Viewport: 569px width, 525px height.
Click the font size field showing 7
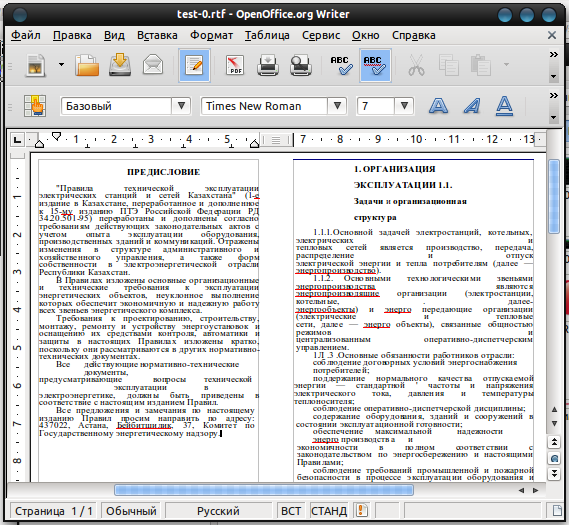[376, 106]
